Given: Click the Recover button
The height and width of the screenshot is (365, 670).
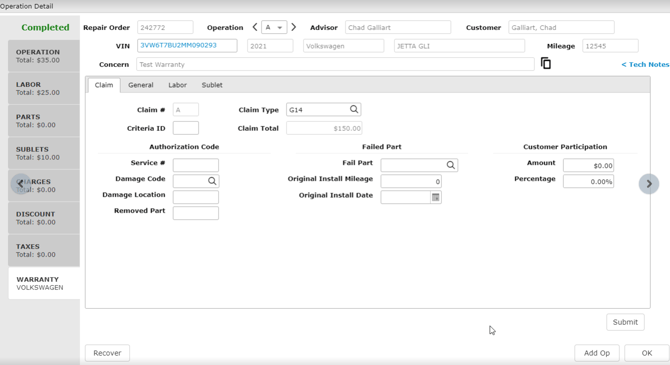Looking at the screenshot, I should (107, 353).
